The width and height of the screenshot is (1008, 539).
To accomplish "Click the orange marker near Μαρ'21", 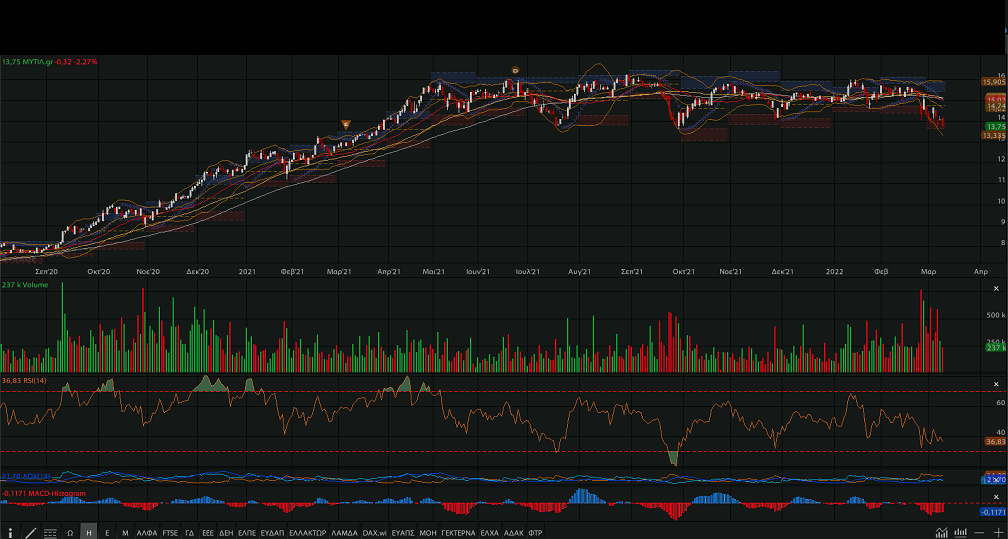I will point(346,124).
